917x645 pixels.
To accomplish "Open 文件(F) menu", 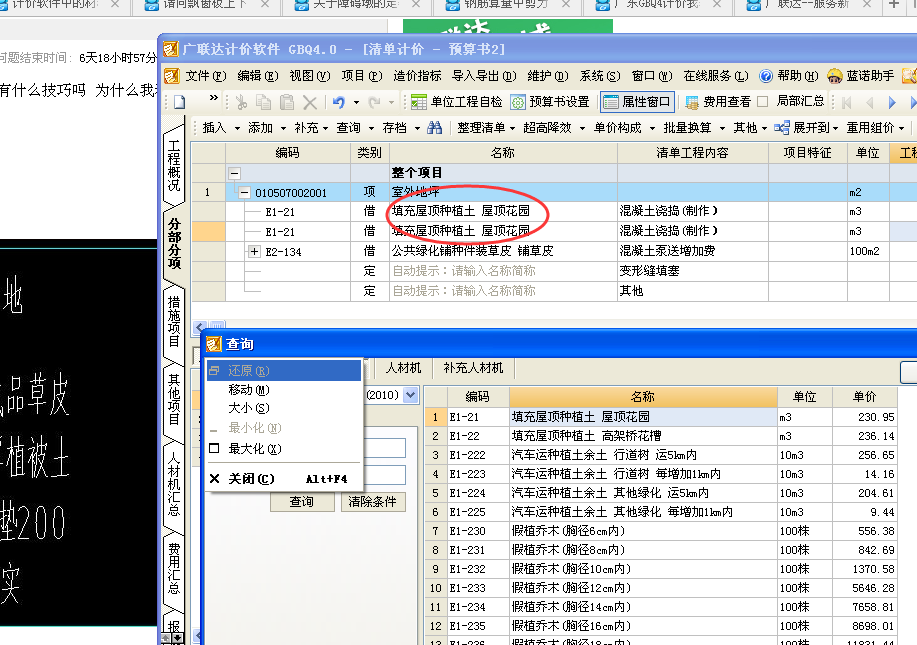I will [x=205, y=76].
